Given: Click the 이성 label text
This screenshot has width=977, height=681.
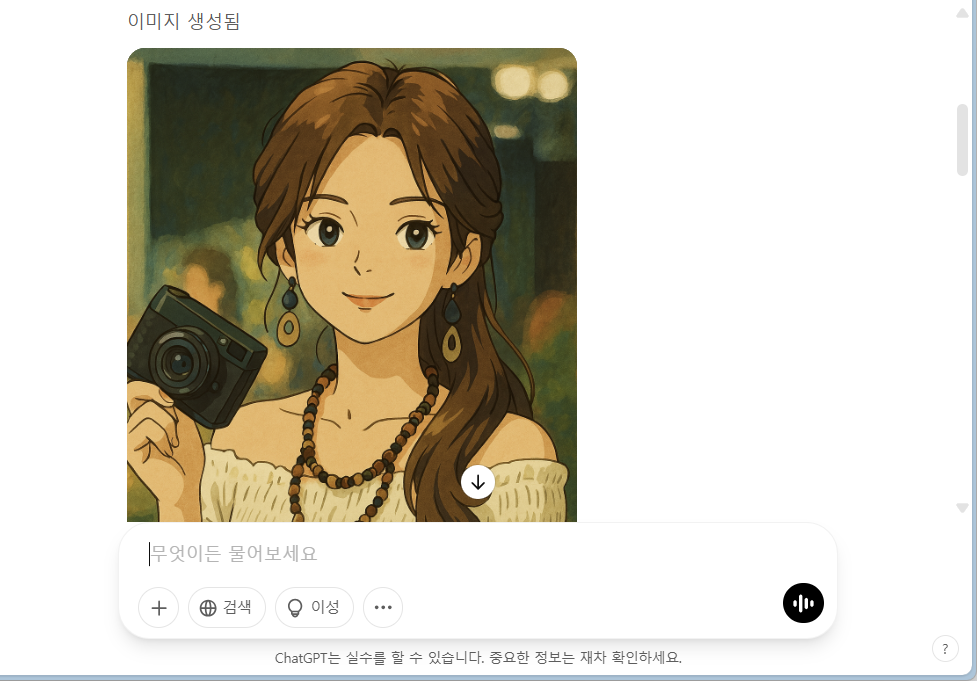Looking at the screenshot, I should [325, 607].
